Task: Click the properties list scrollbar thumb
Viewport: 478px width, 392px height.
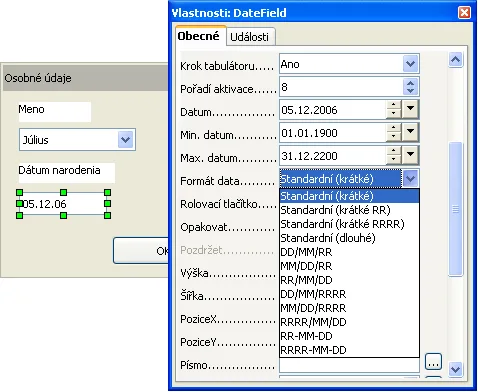Action: point(455,209)
